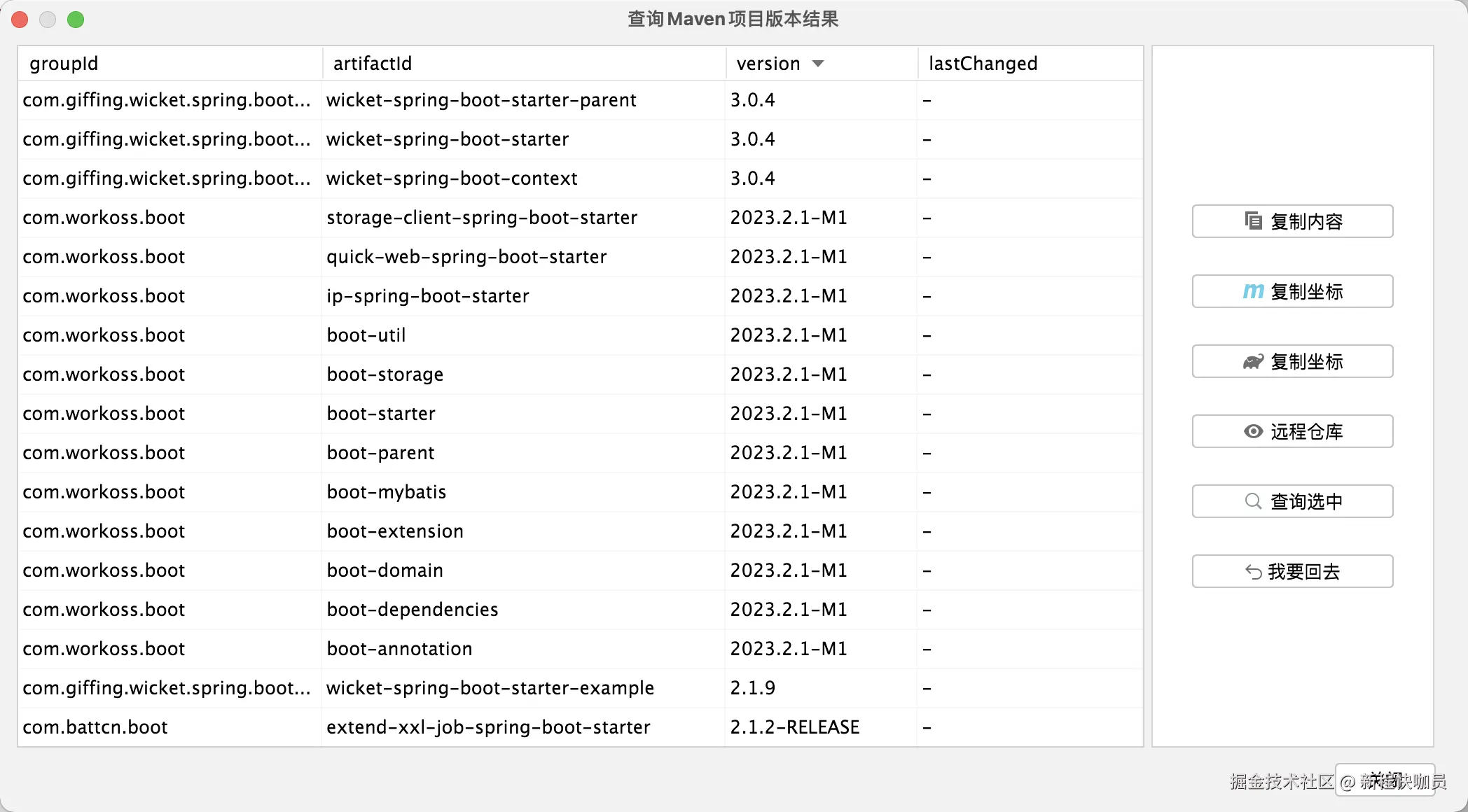Click the copy icon on 复制内容 button
This screenshot has height=812, width=1468.
[x=1254, y=221]
